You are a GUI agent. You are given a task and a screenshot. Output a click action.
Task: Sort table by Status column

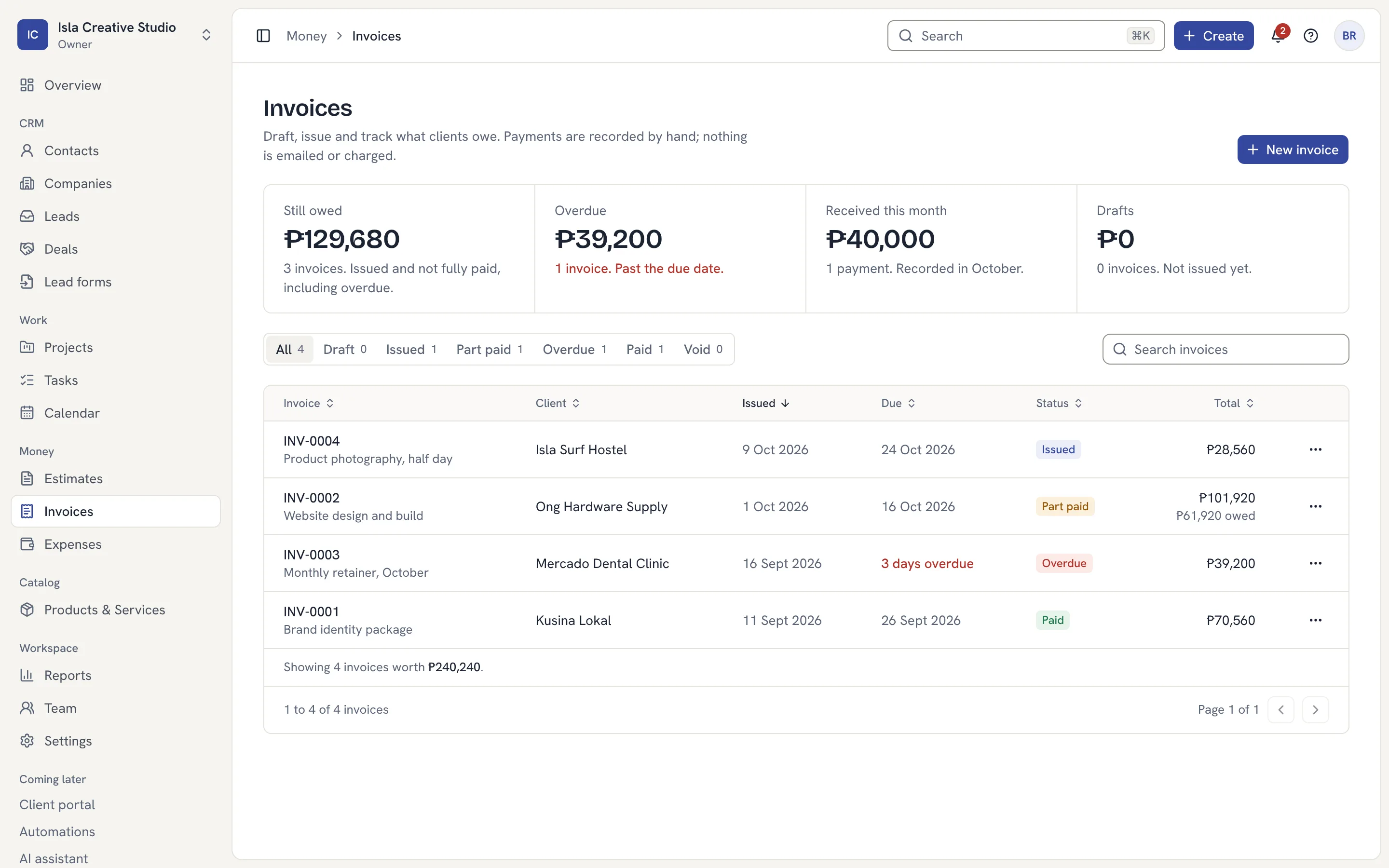pyautogui.click(x=1059, y=403)
